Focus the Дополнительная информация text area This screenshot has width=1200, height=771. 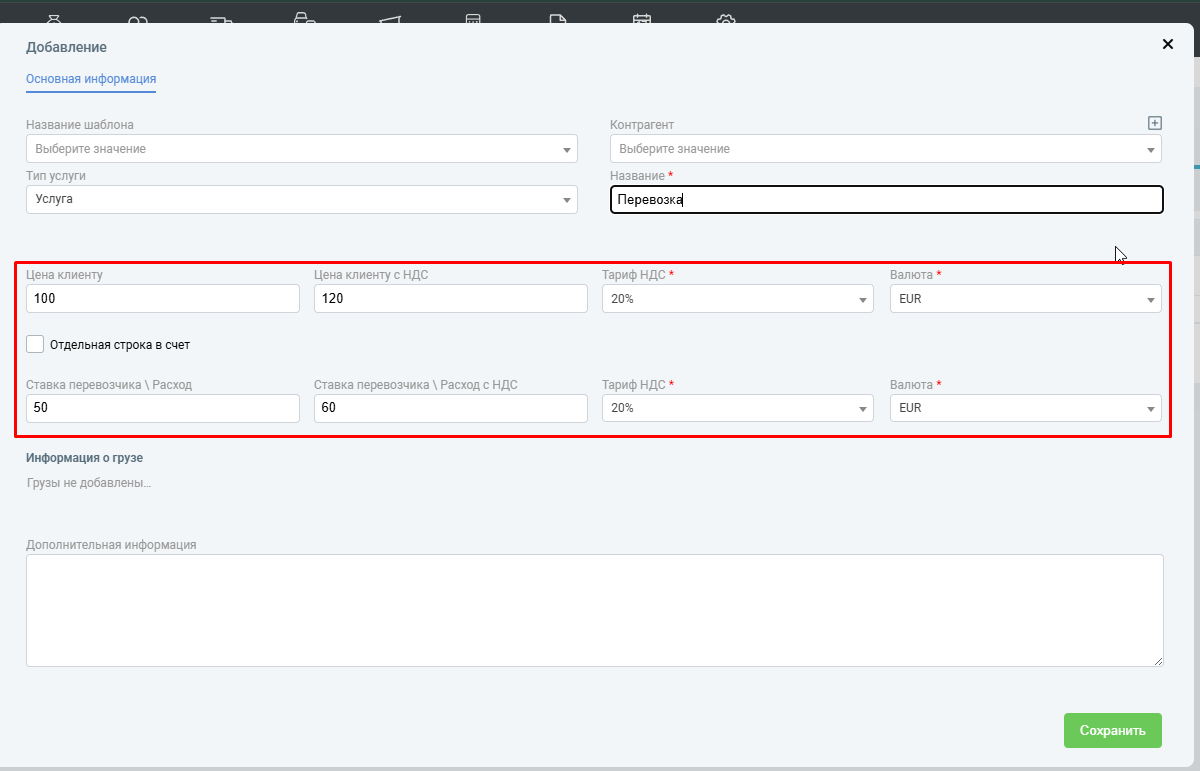594,610
